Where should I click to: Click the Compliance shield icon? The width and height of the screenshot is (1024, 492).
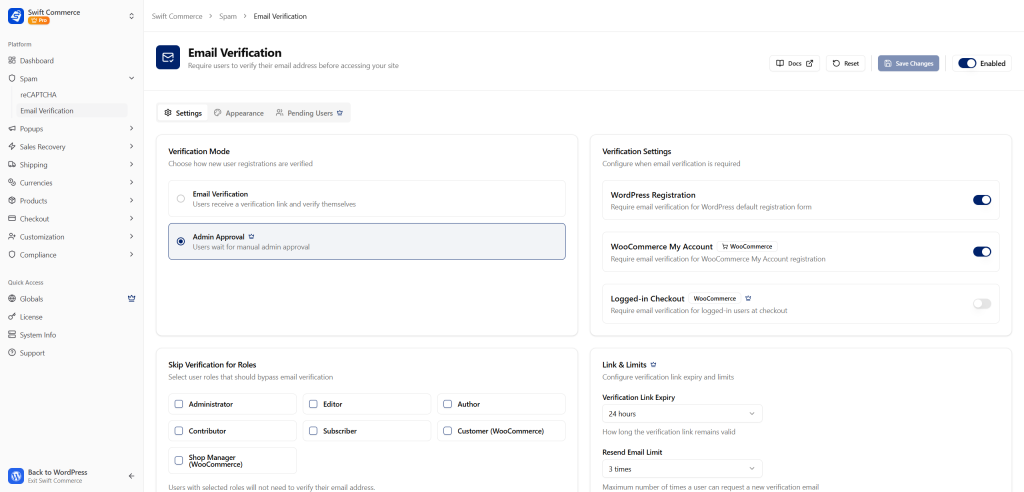12,255
